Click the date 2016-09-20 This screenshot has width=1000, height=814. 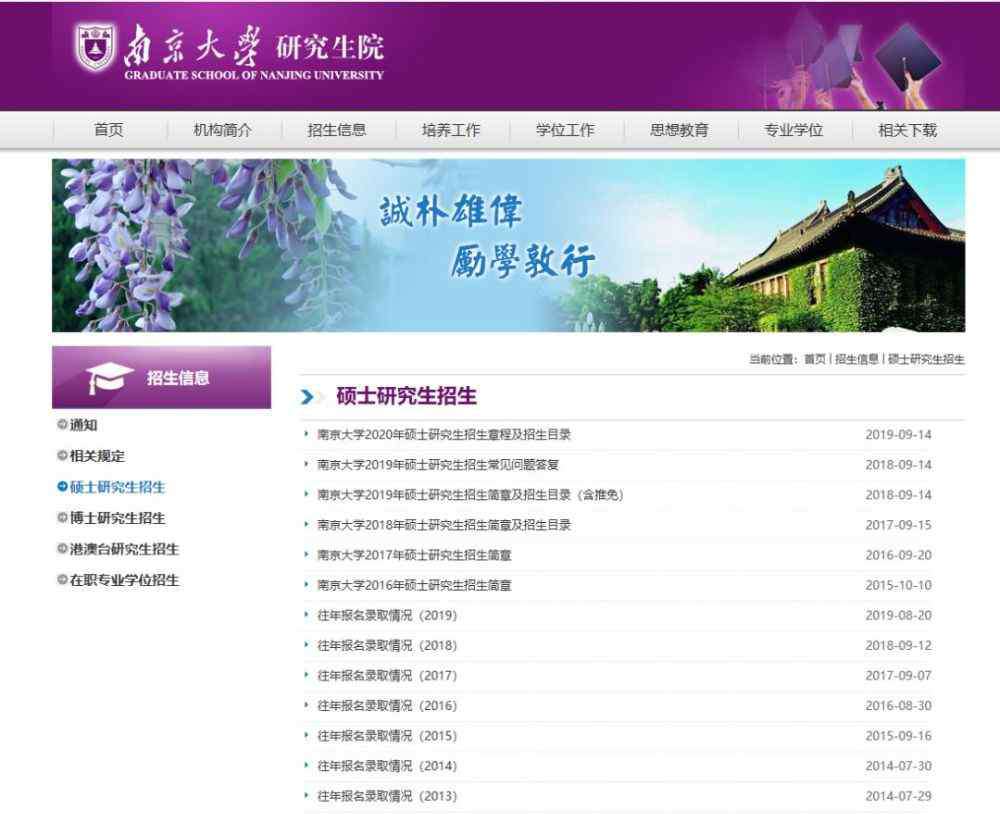click(x=899, y=555)
